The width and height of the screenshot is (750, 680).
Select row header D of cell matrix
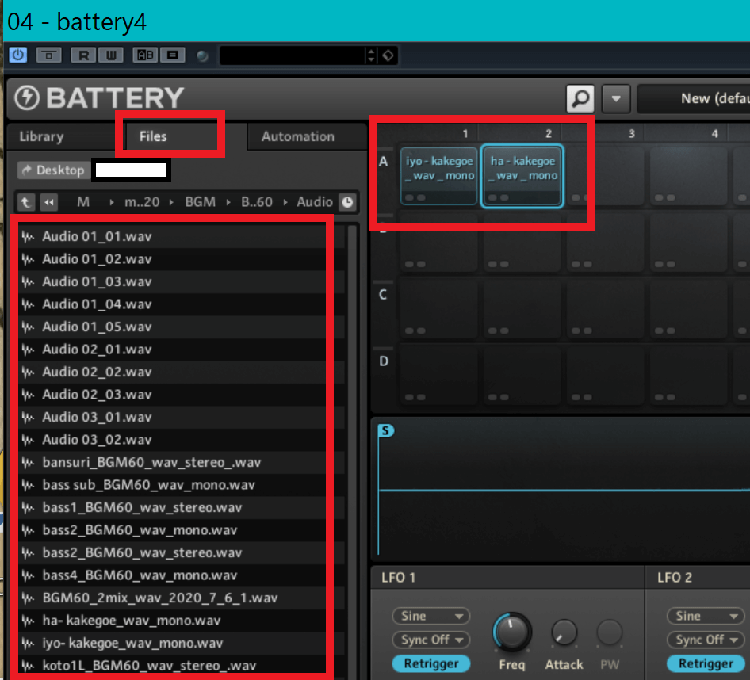point(384,361)
